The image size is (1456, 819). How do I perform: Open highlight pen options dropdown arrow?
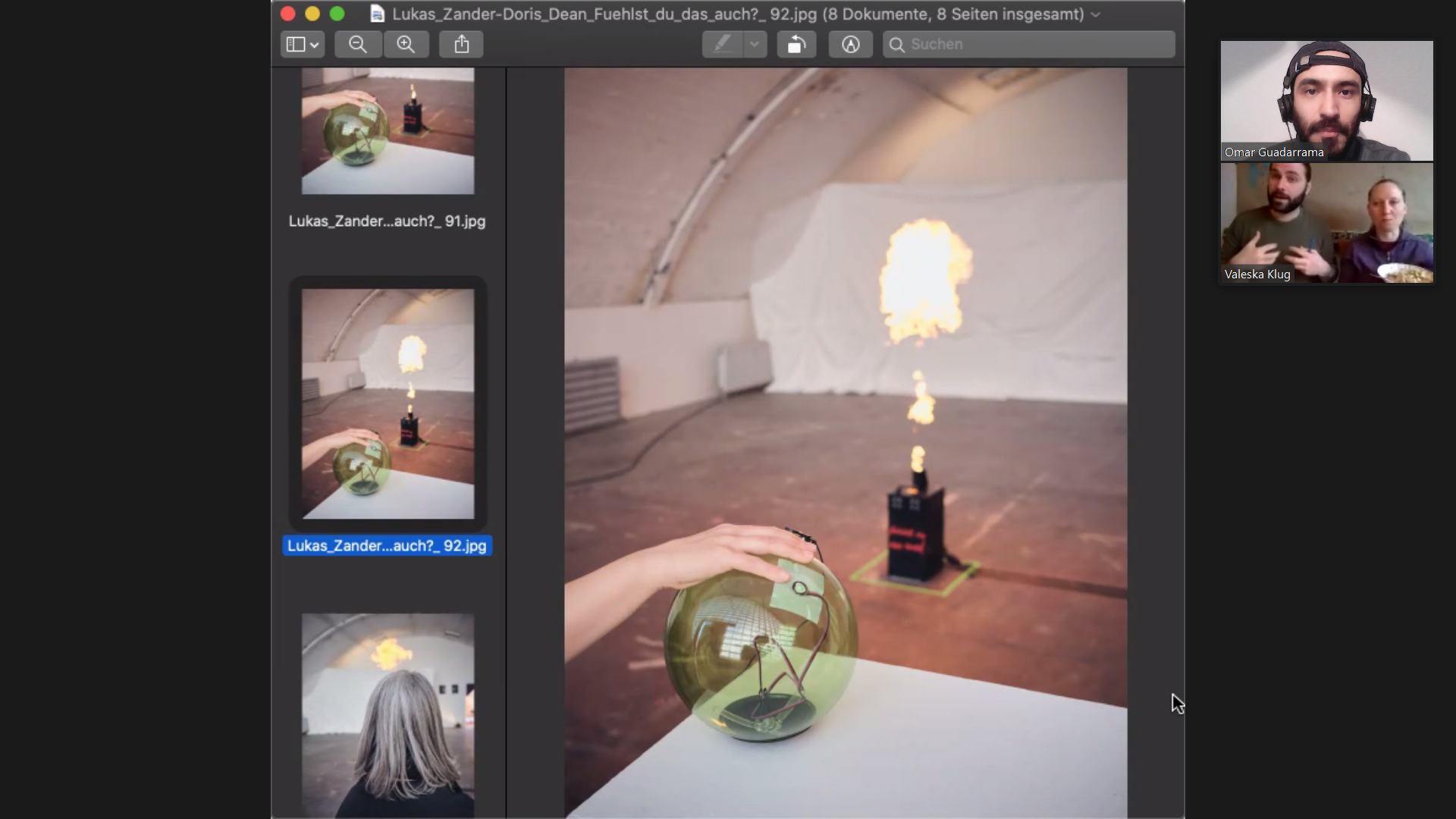click(755, 45)
